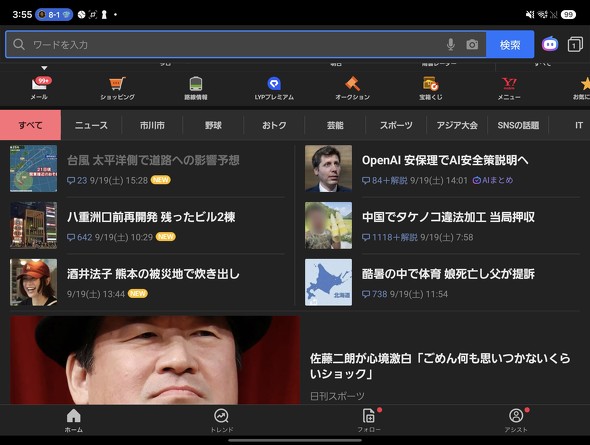Go to Home (ホーム) in bottom bar
The width and height of the screenshot is (590, 445).
click(x=74, y=421)
